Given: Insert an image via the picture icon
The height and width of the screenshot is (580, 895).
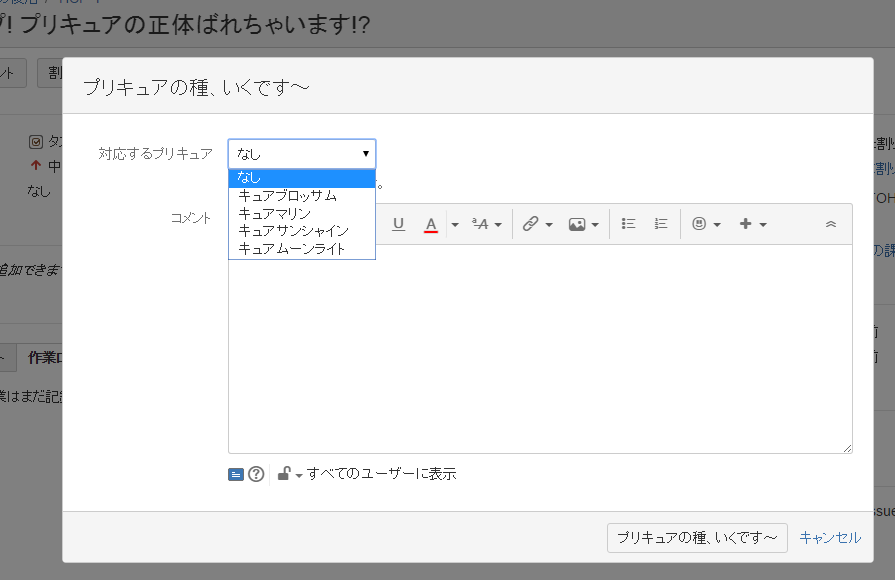Looking at the screenshot, I should click(x=577, y=223).
